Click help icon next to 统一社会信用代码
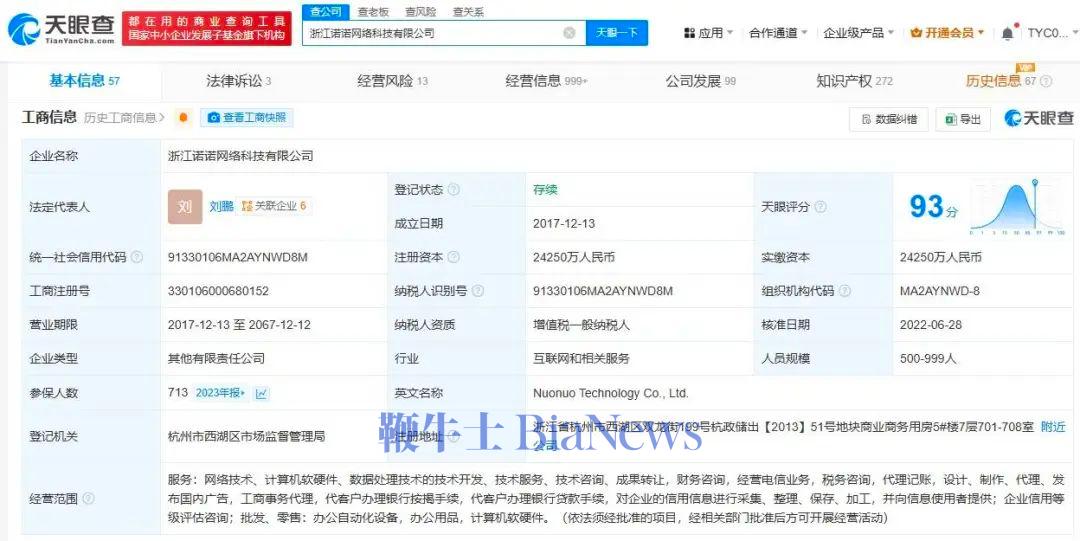1080x541 pixels. pyautogui.click(x=137, y=257)
